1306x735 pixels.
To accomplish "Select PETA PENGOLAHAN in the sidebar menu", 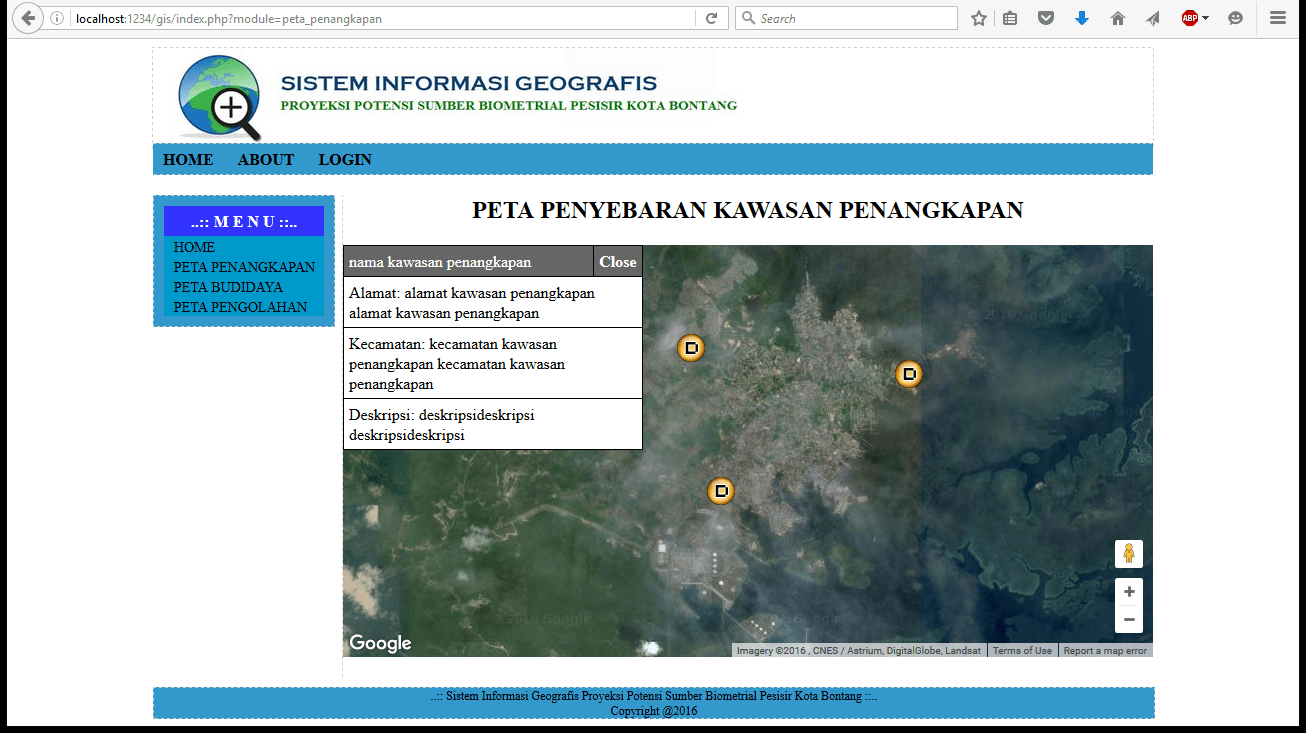I will [x=240, y=307].
